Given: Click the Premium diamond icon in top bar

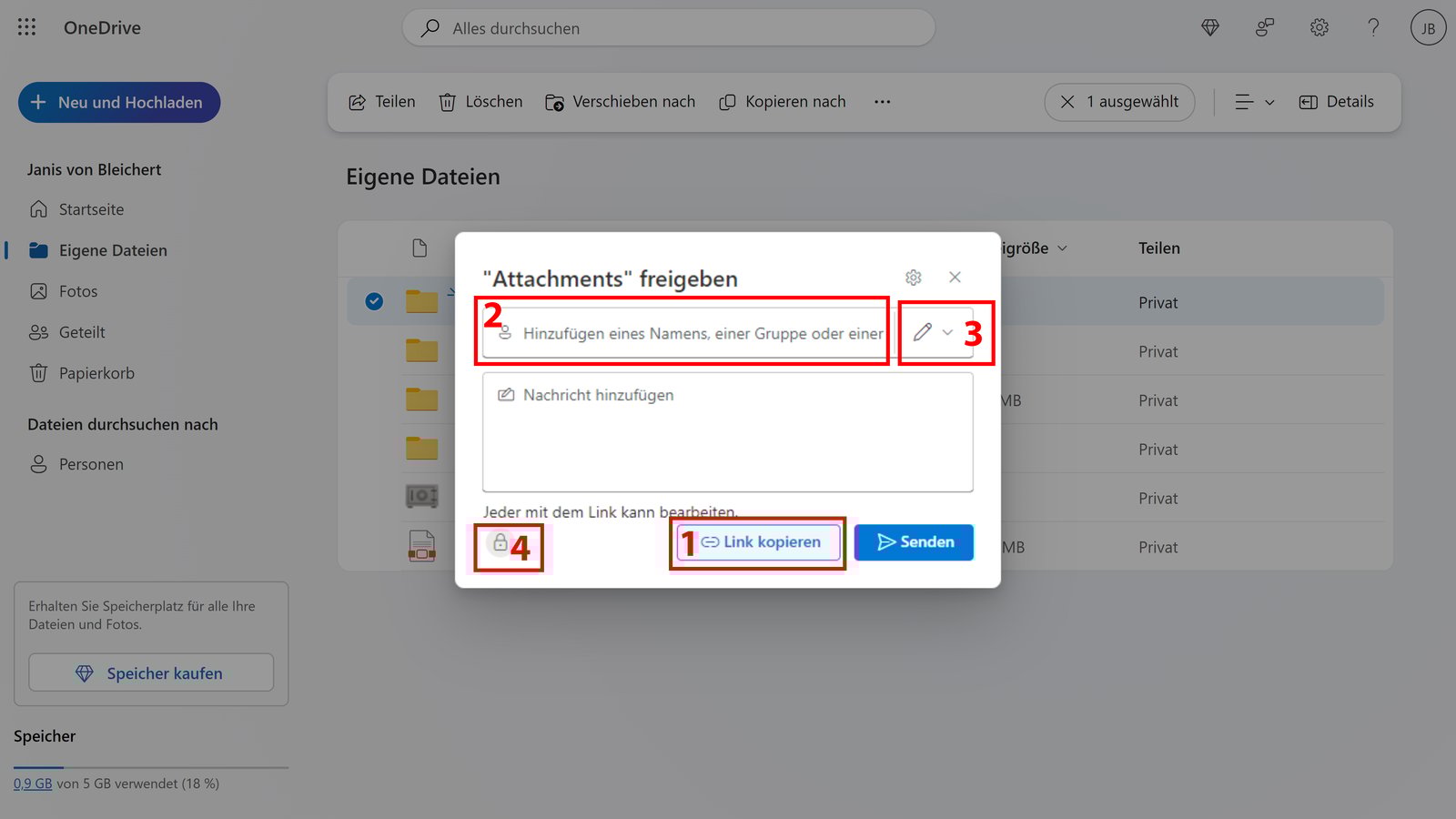Looking at the screenshot, I should click(x=1209, y=27).
